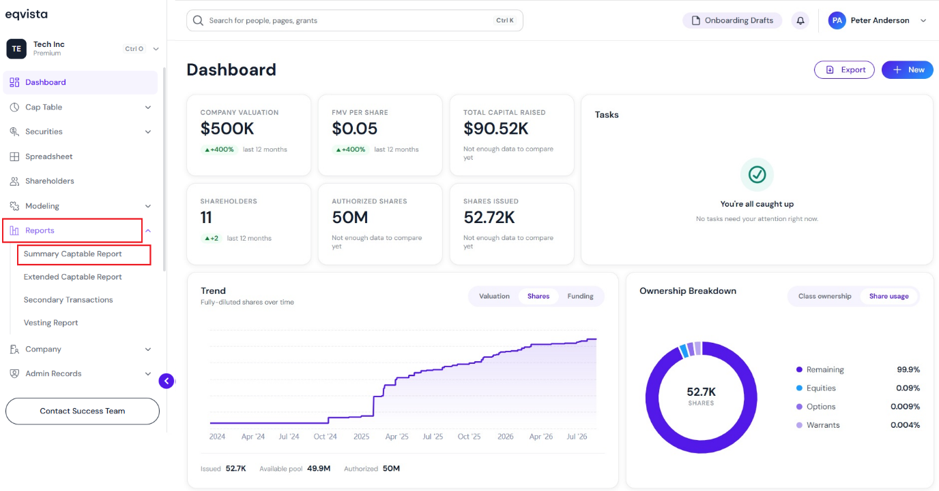Collapse sidebar with purple arrow button
Viewport: 939px width, 491px height.
coord(166,381)
